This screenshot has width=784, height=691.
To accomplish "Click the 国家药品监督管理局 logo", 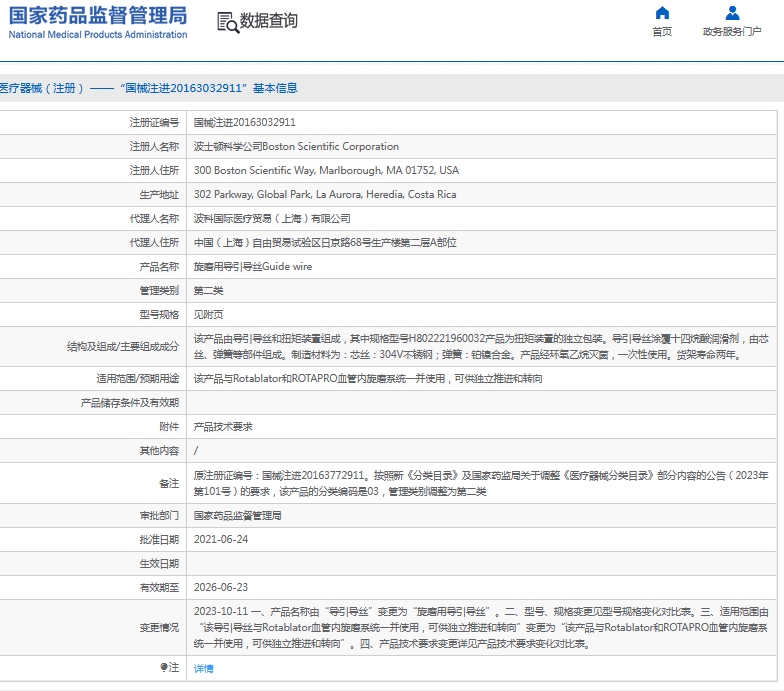I will click(98, 16).
